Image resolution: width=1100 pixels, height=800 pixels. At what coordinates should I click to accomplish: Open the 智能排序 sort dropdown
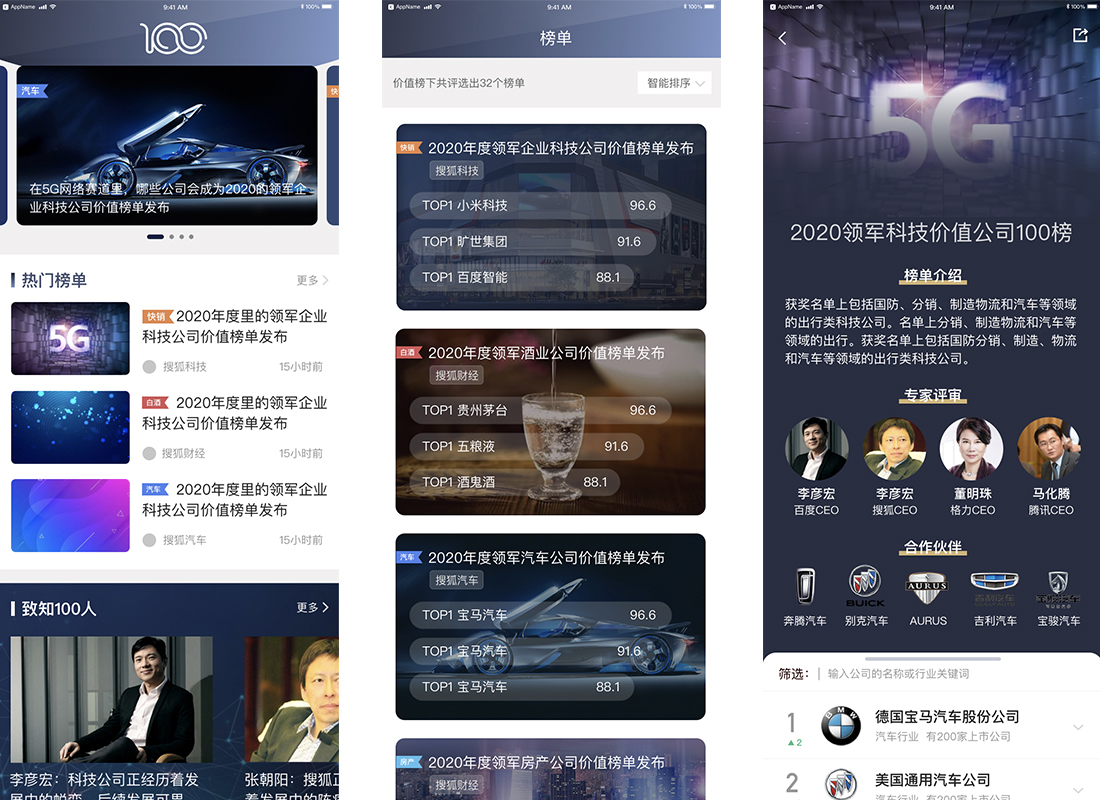click(x=674, y=83)
